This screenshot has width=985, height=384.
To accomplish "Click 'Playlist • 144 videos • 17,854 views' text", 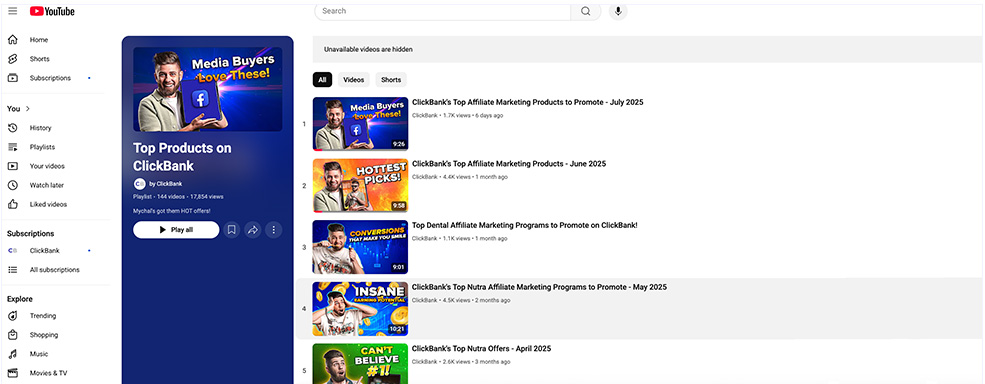I will [178, 197].
